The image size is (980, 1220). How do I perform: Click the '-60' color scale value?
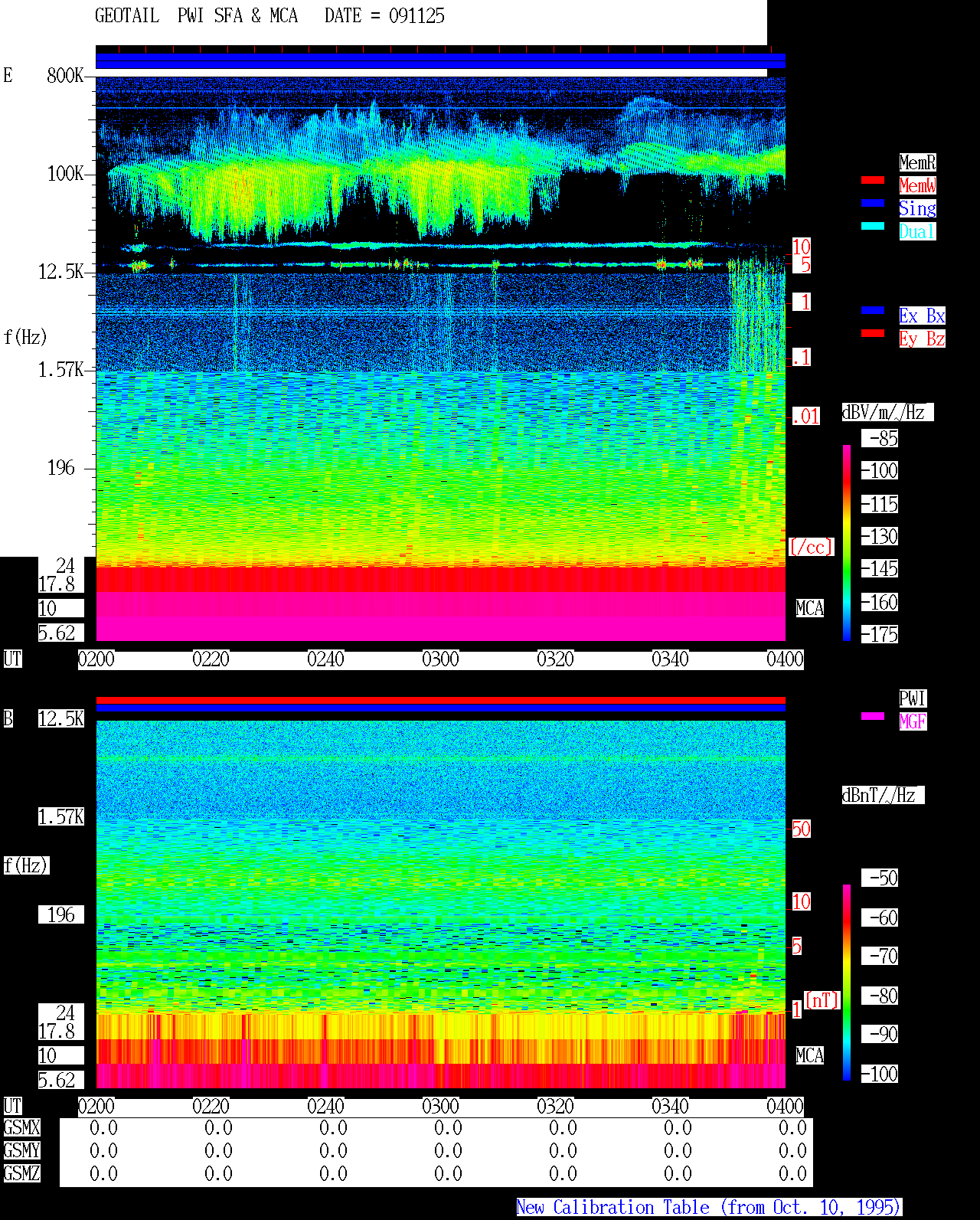[x=880, y=917]
